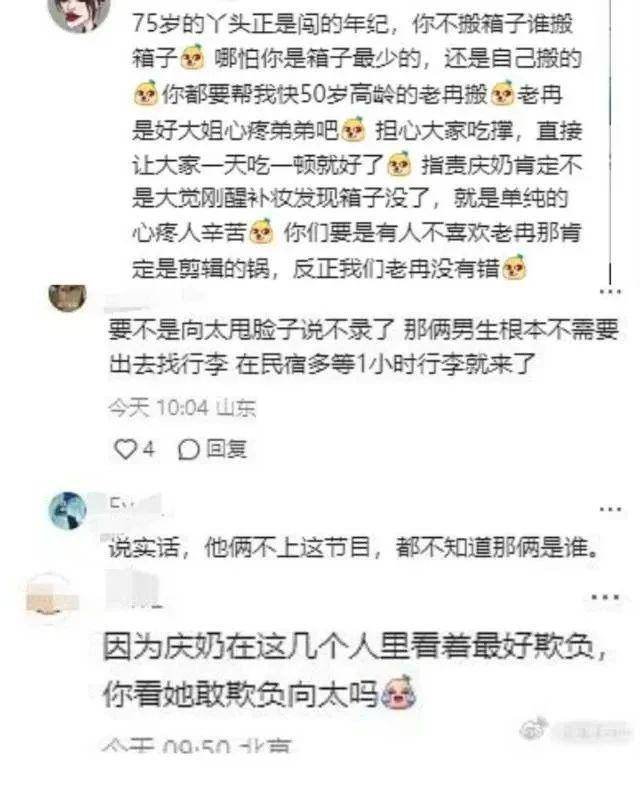Open the top commenter's cartoon avatar
Screen dimensions: 640x796
tap(78, 12)
